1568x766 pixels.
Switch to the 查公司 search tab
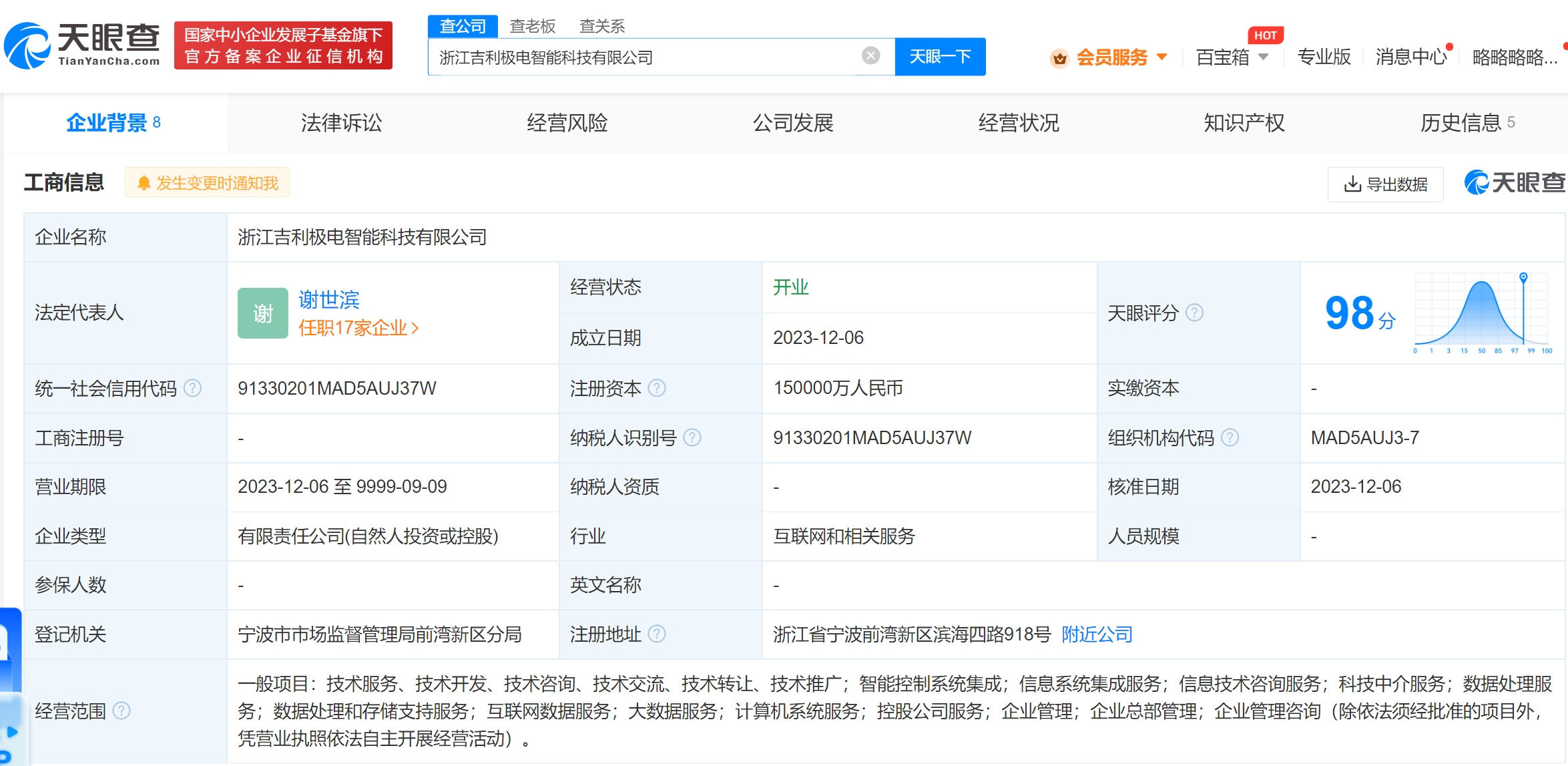coord(463,26)
